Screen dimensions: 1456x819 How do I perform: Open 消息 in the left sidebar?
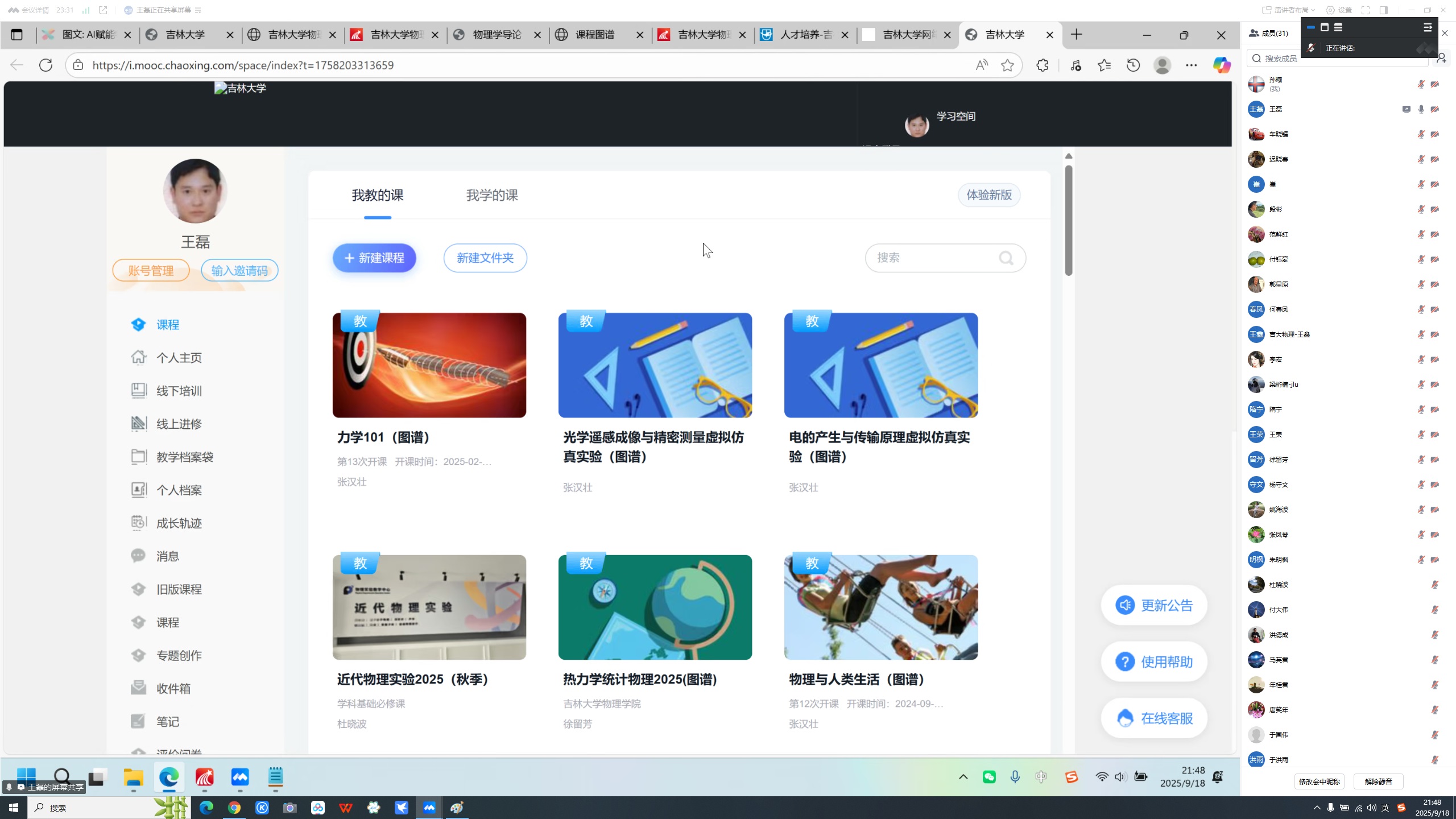click(x=167, y=556)
